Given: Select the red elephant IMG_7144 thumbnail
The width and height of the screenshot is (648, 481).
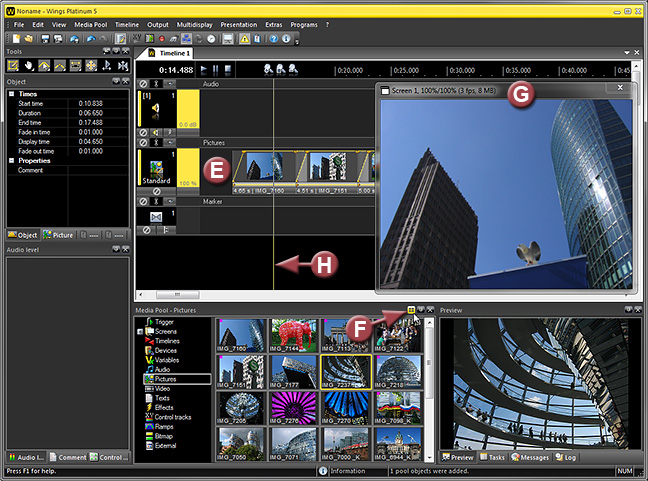Looking at the screenshot, I should 293,336.
